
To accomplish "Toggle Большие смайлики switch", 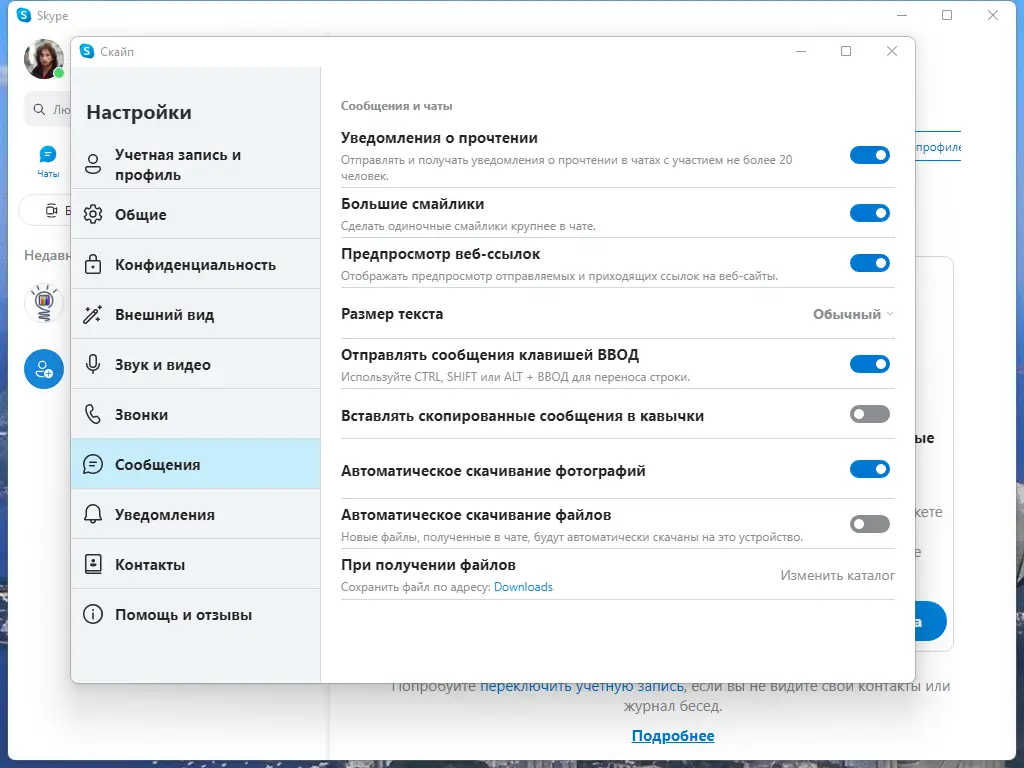I will (870, 213).
